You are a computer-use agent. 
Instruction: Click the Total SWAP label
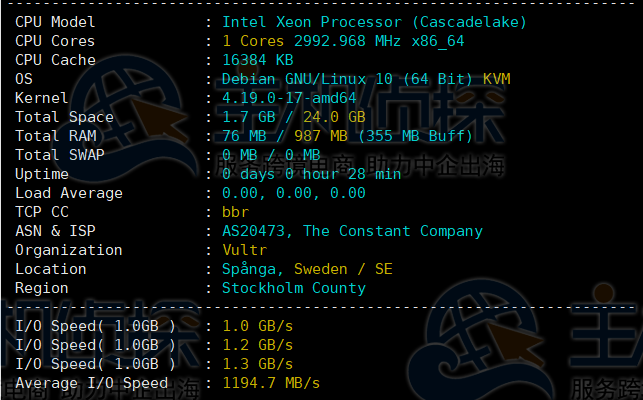(x=60, y=155)
